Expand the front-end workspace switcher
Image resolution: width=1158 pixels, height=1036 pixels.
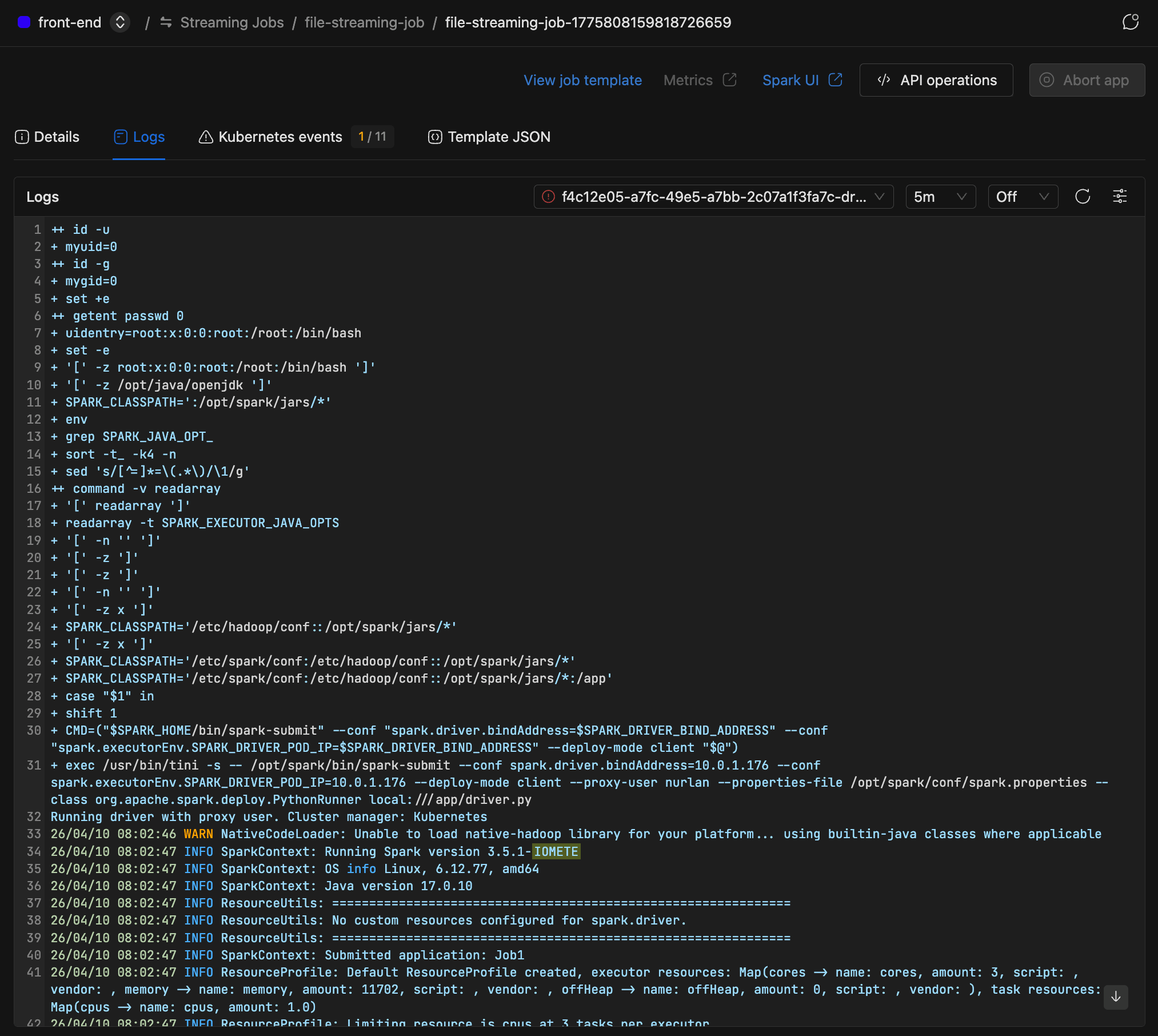click(120, 22)
